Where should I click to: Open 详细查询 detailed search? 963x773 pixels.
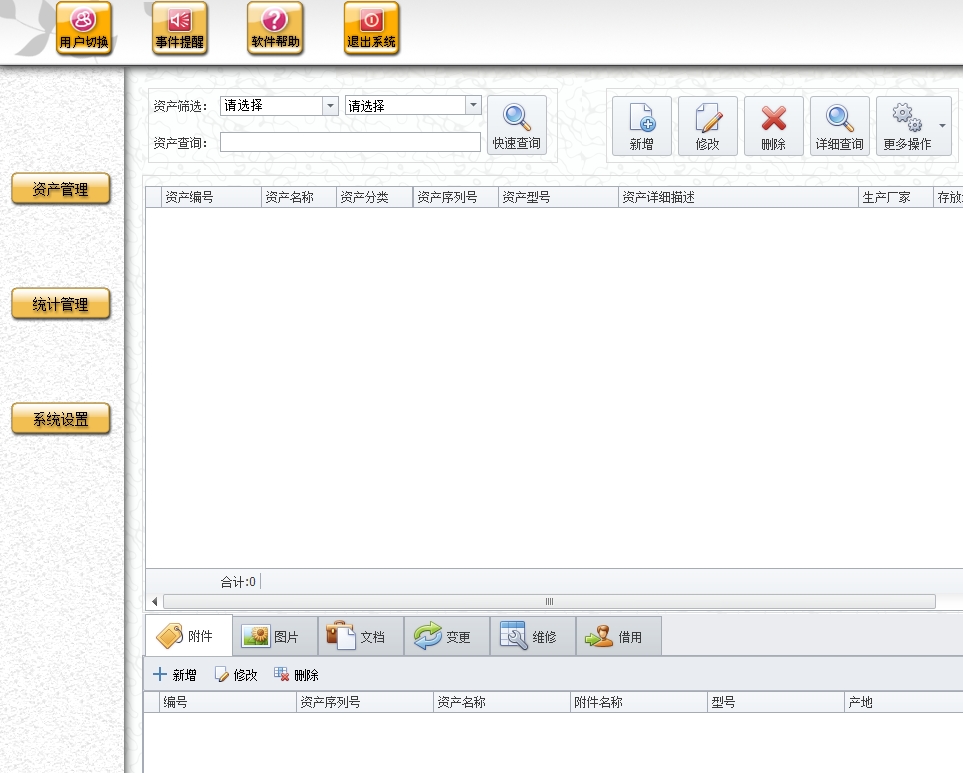839,126
